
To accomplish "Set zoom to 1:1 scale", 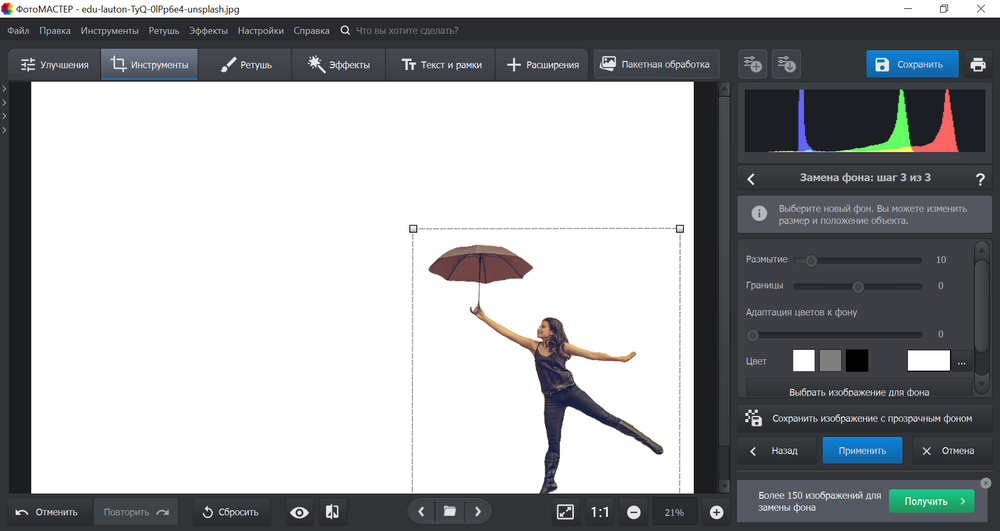I will pyautogui.click(x=600, y=512).
